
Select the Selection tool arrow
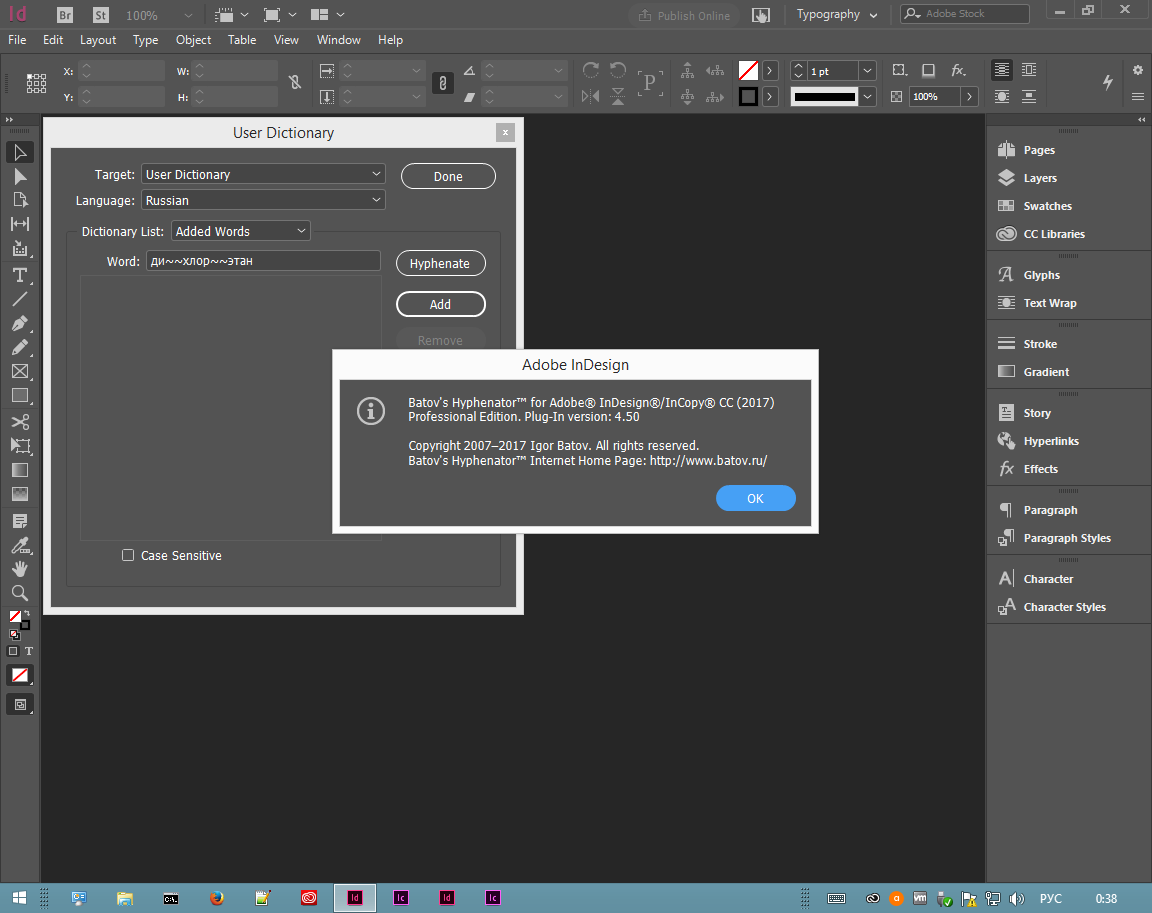tap(20, 152)
